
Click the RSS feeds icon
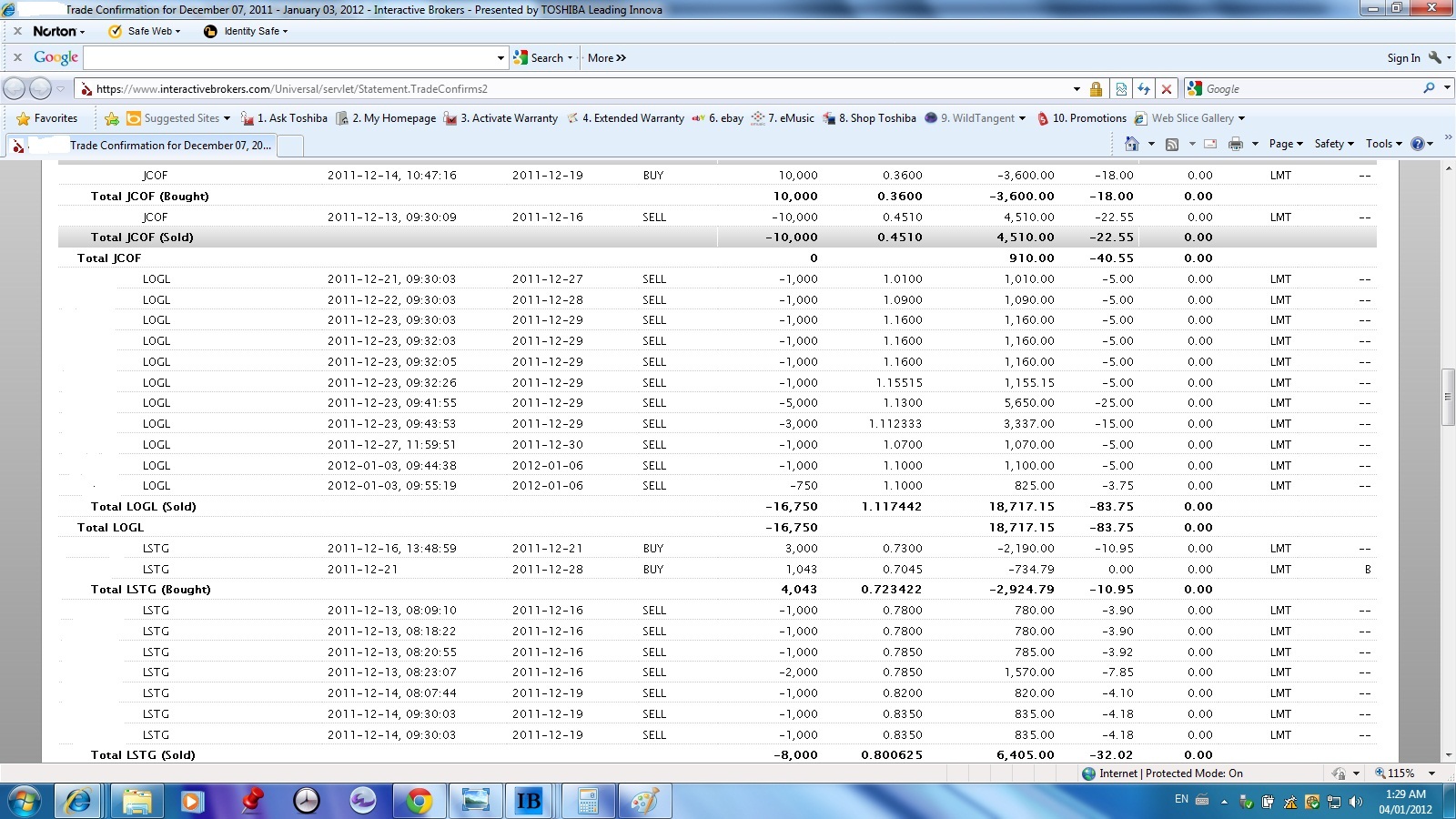tap(1172, 144)
